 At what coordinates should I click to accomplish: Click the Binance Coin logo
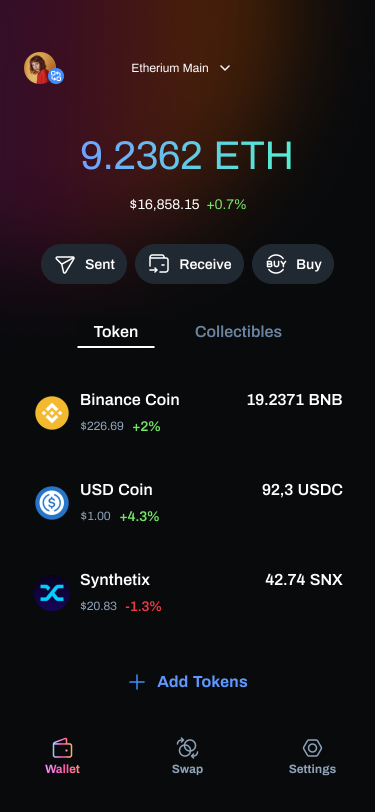(x=52, y=413)
